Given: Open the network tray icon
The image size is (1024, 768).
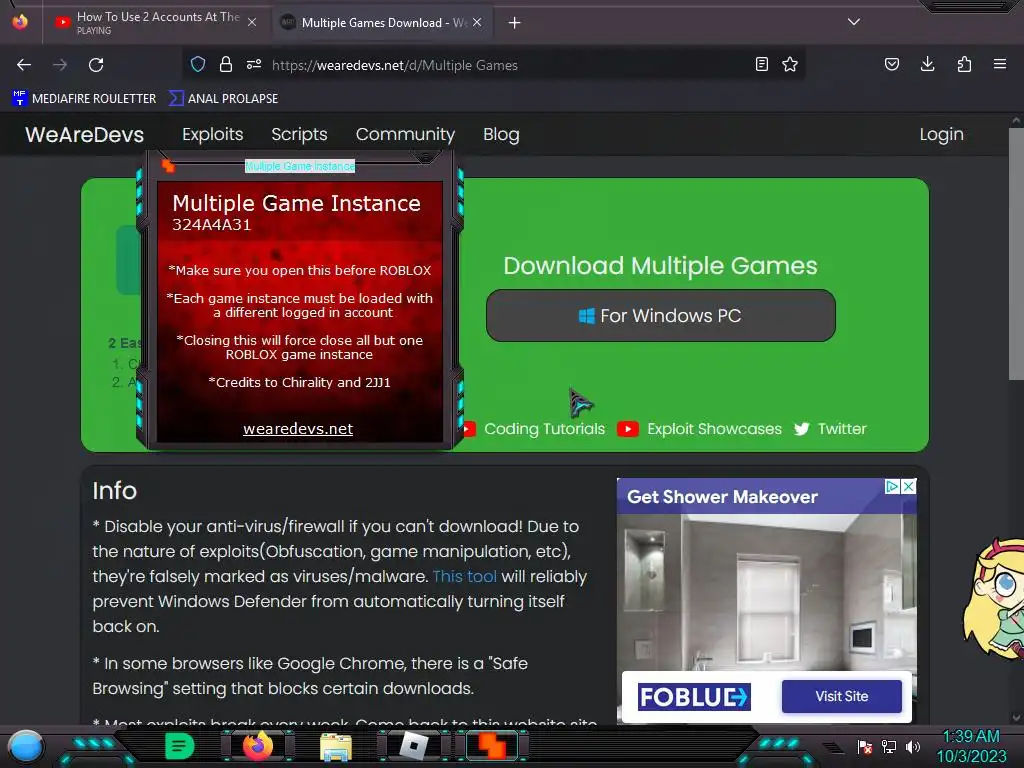Looking at the screenshot, I should click(889, 746).
